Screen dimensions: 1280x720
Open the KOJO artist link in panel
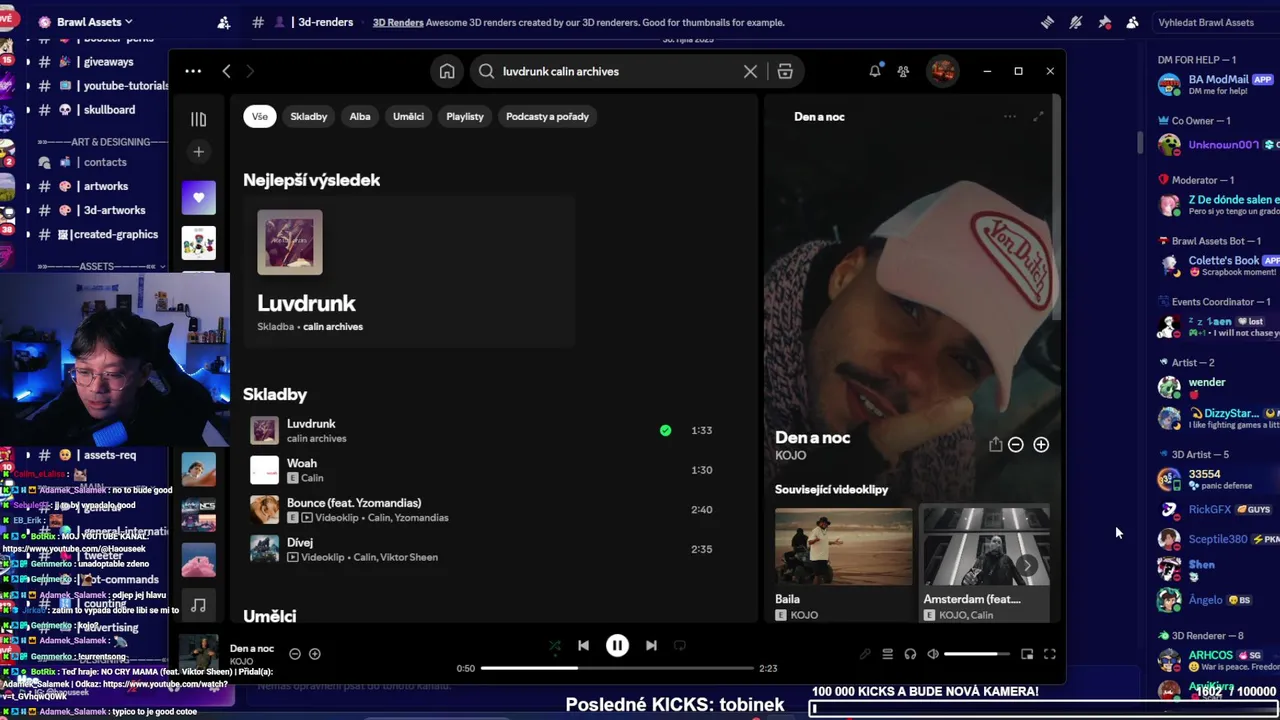click(790, 456)
